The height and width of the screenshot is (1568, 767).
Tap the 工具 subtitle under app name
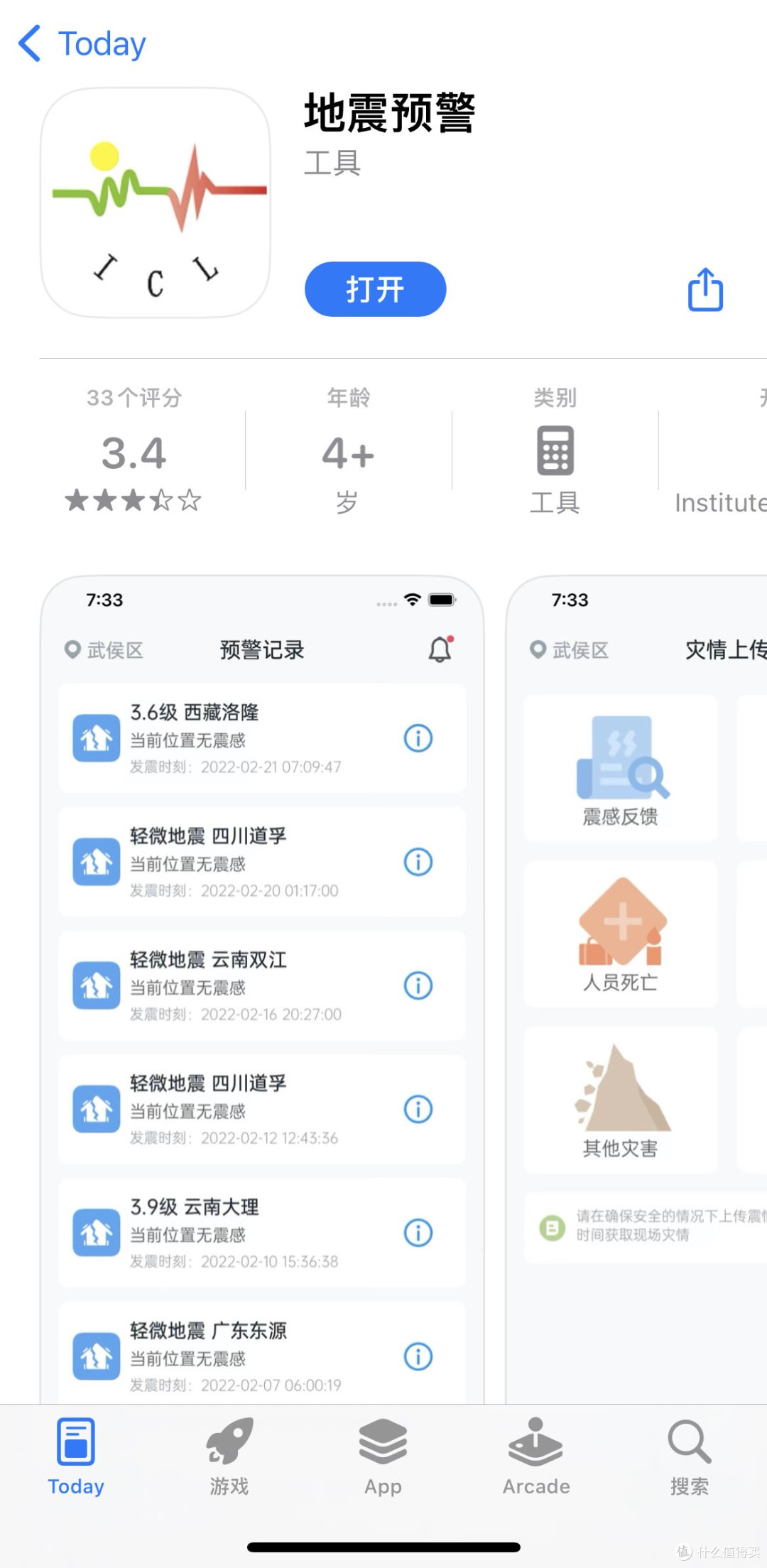[x=332, y=163]
